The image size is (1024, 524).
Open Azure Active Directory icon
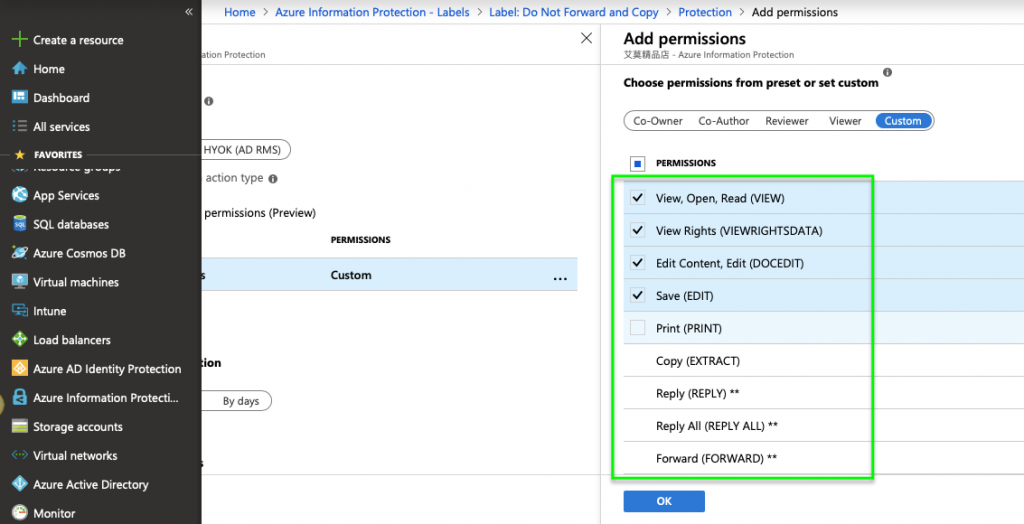pos(18,485)
